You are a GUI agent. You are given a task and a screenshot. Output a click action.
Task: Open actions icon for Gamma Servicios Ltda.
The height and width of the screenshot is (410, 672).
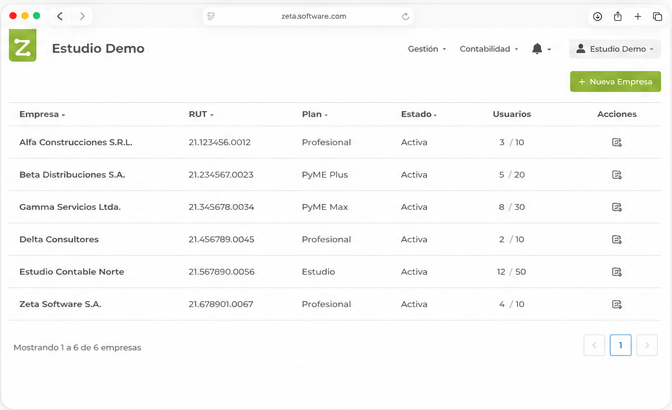(x=617, y=207)
